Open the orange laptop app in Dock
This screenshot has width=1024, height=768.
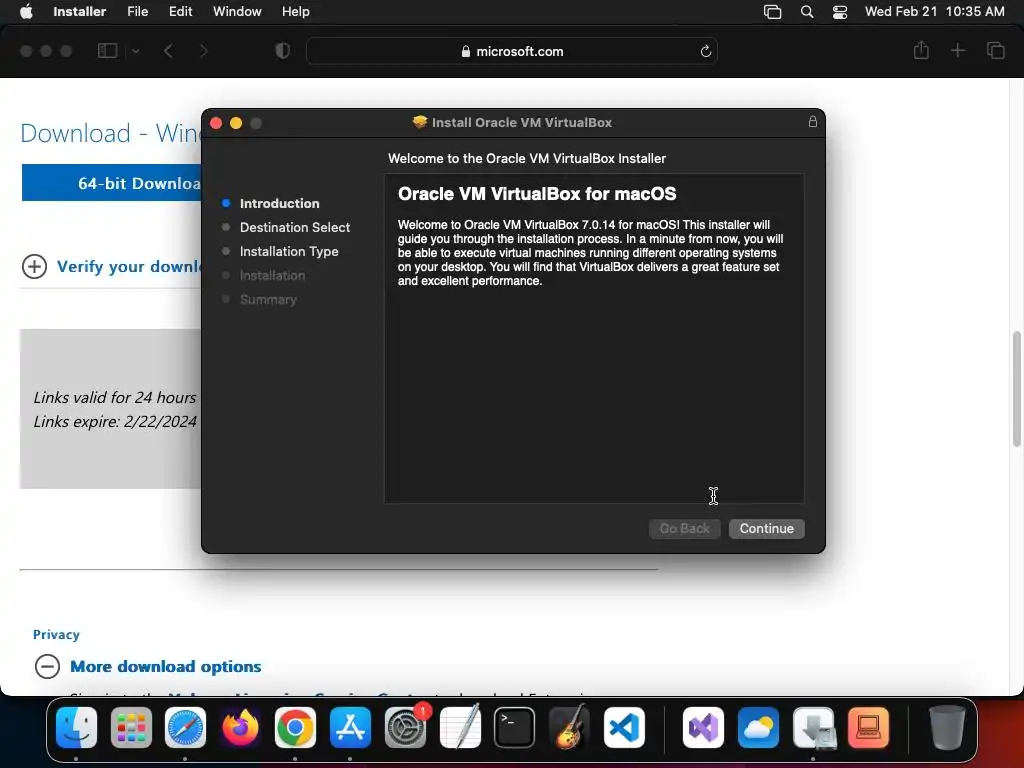point(869,727)
